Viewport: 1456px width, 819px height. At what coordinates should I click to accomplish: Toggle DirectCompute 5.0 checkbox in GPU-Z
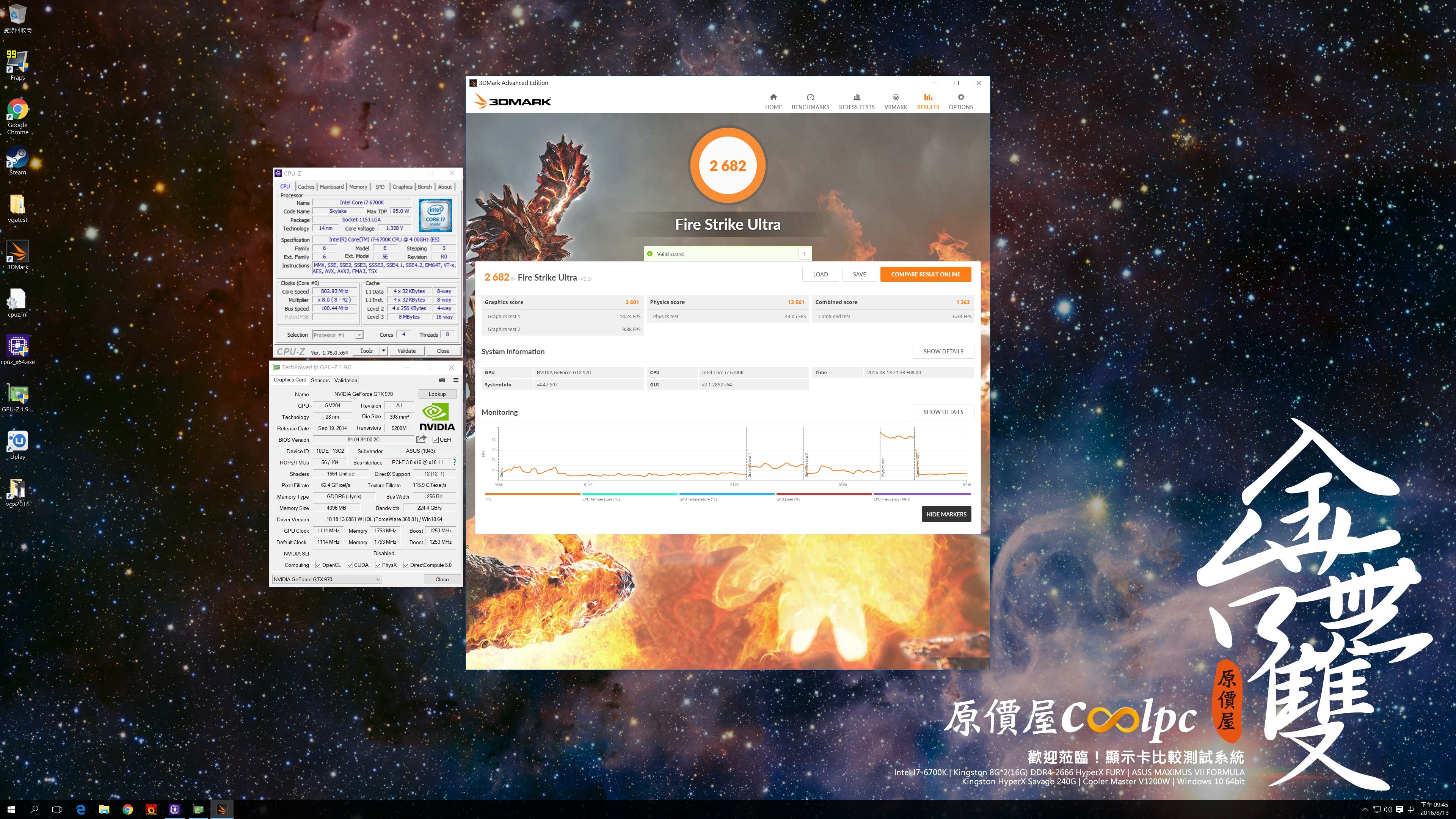[x=406, y=565]
